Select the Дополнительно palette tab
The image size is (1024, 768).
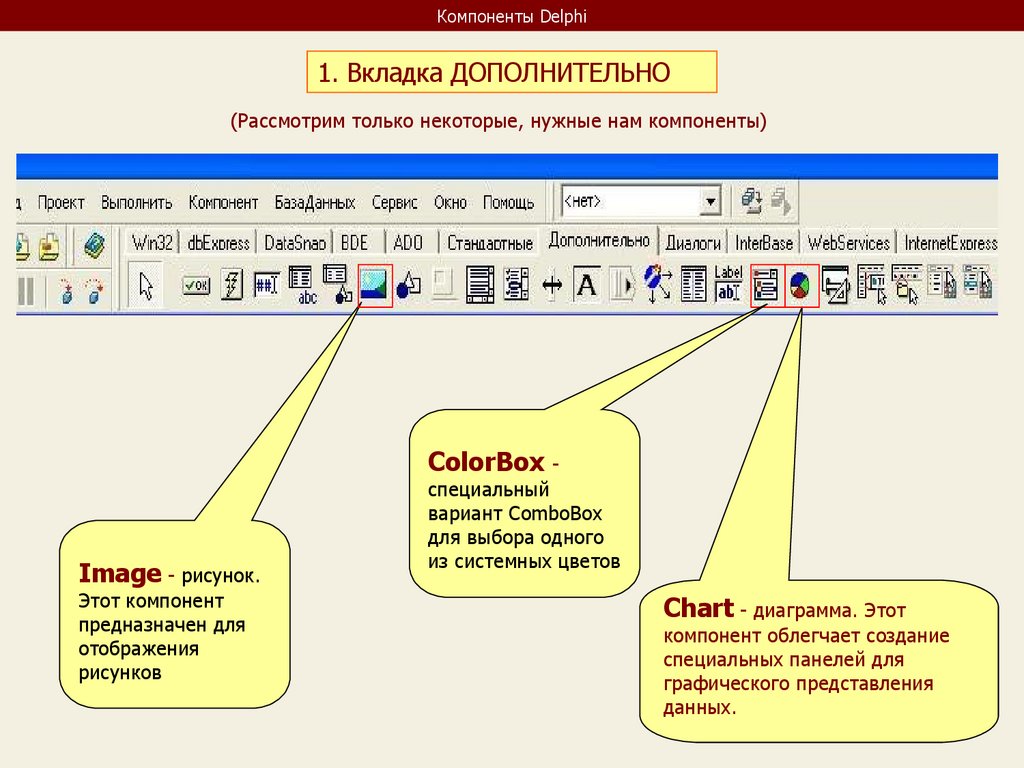(x=599, y=241)
